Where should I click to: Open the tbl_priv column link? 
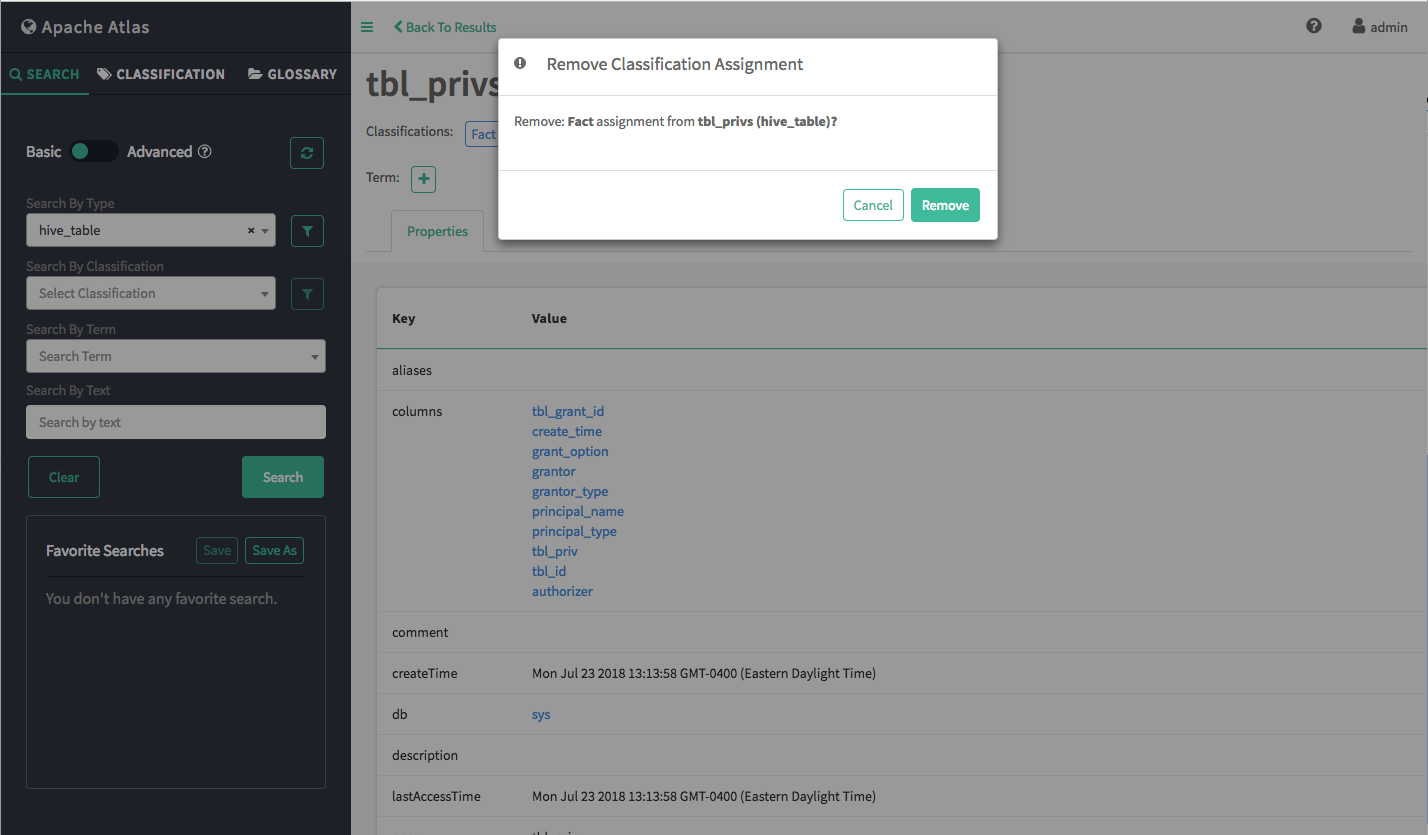point(555,551)
